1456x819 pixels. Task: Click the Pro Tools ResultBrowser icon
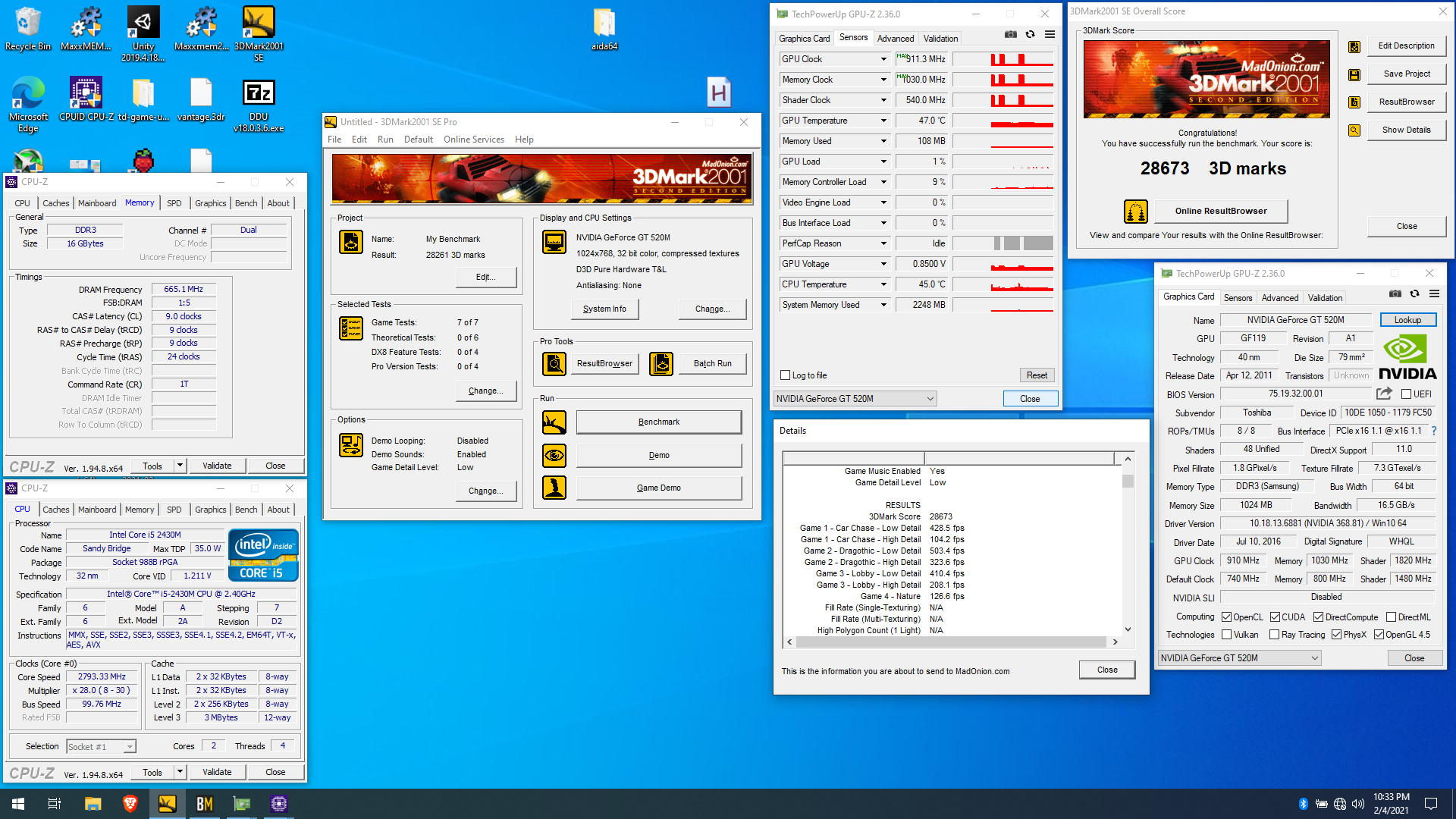(554, 364)
